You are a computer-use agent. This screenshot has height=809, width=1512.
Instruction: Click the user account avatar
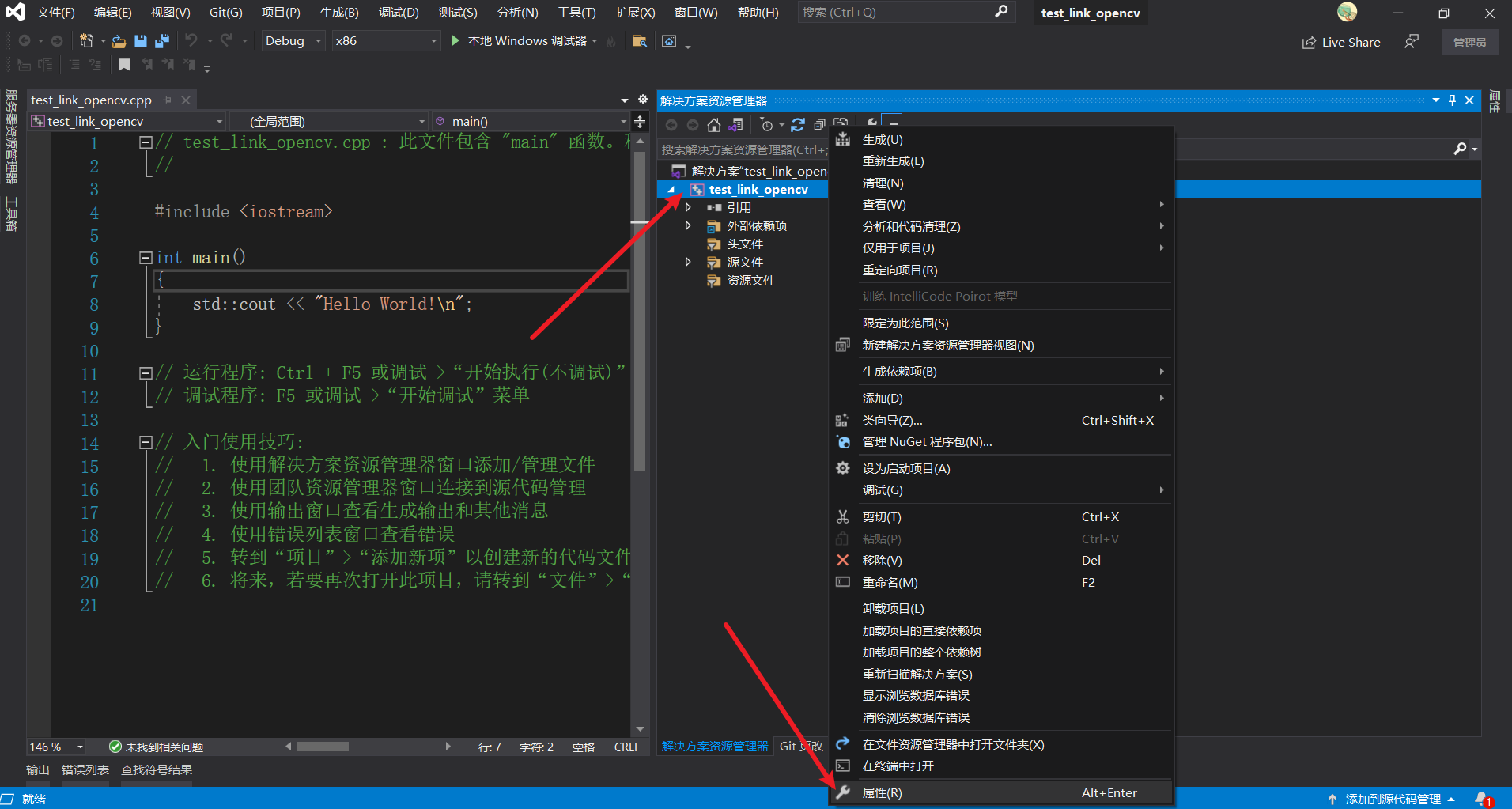(1347, 12)
